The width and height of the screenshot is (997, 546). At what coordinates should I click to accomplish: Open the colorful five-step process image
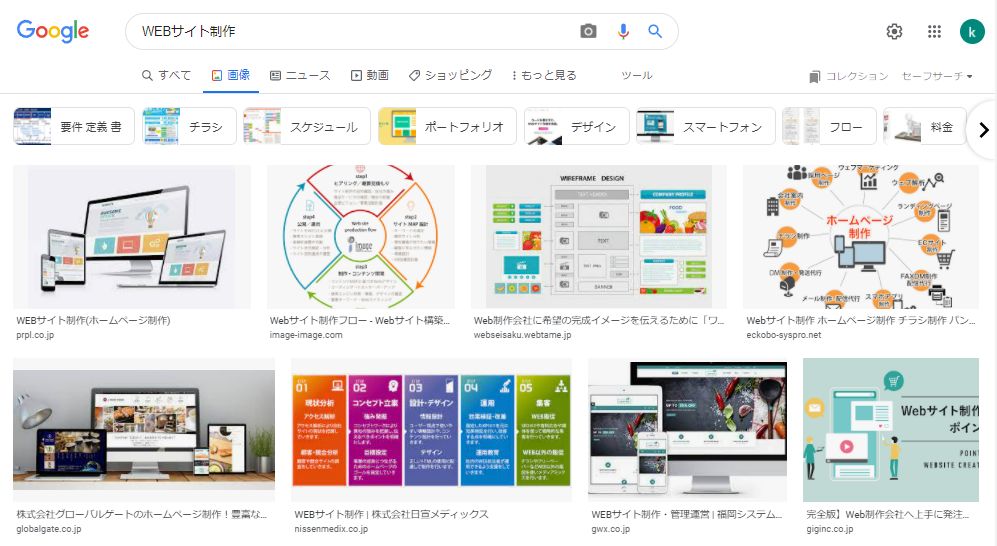tap(431, 430)
